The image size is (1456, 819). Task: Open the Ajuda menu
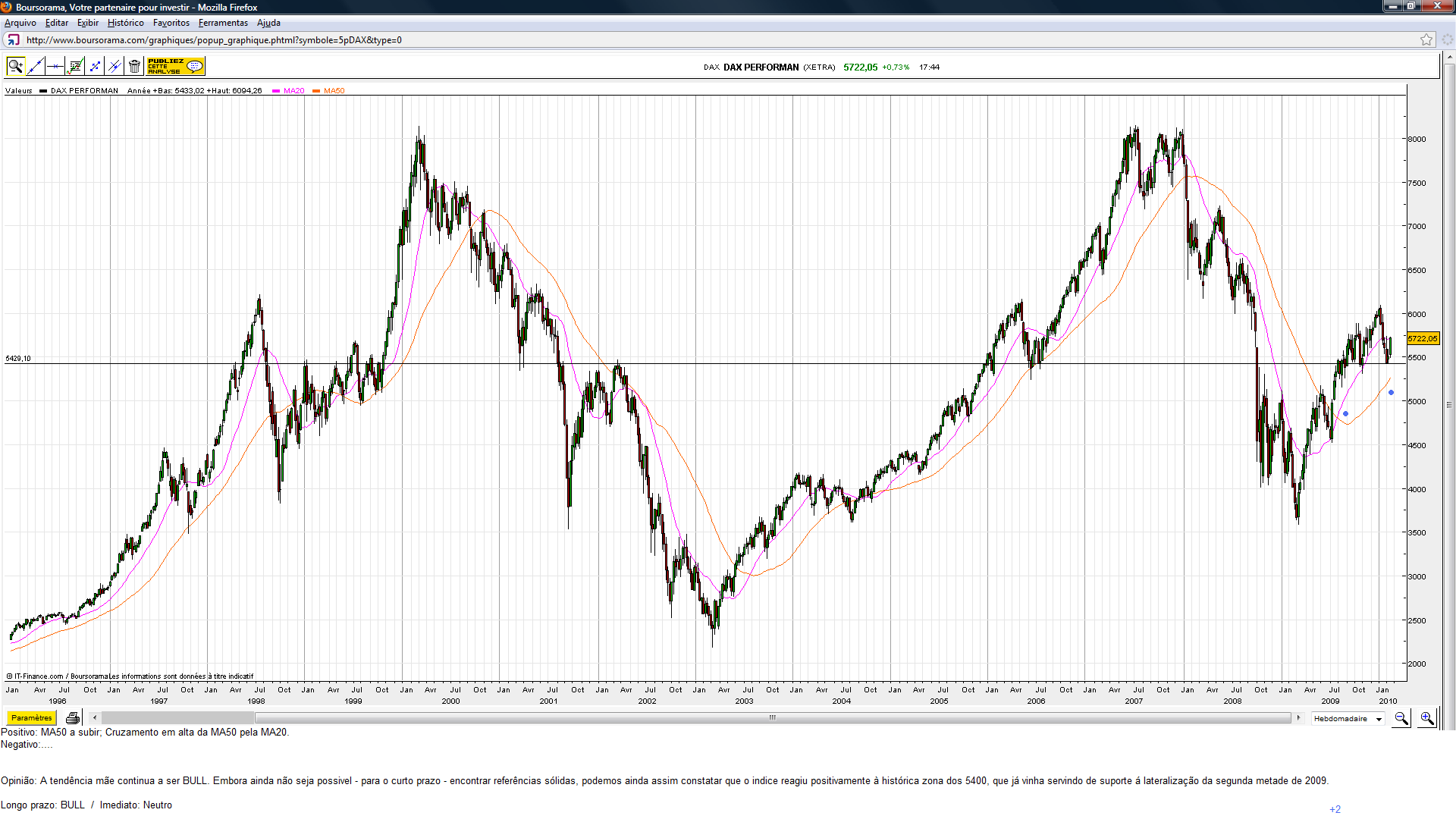pos(268,23)
